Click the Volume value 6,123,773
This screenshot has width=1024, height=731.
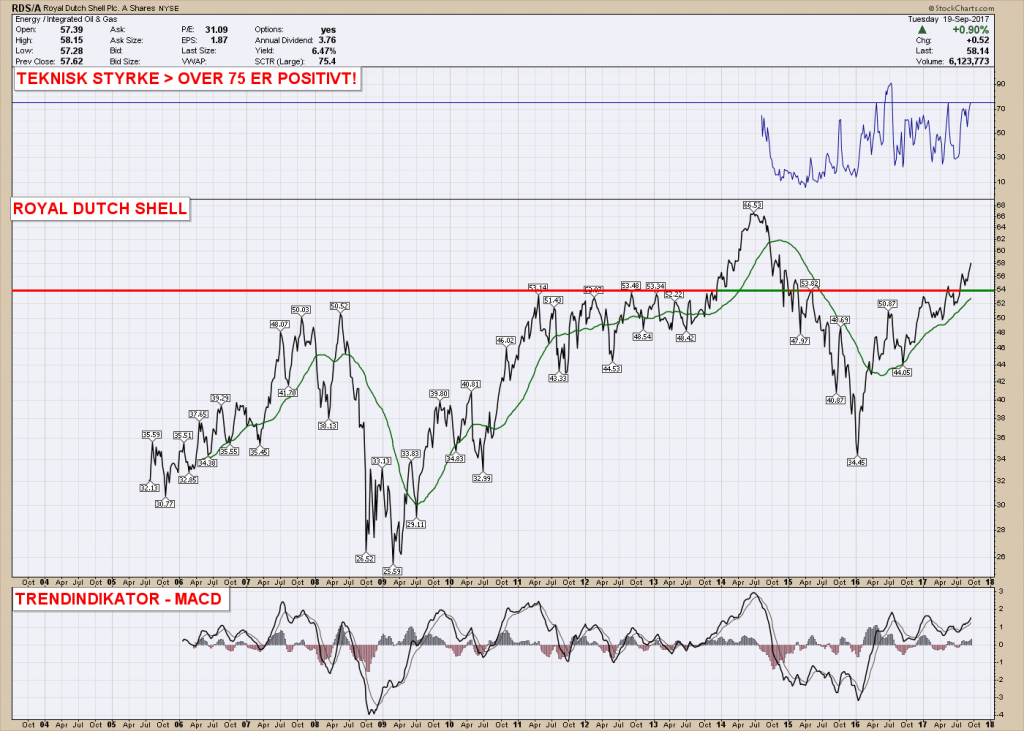tap(968, 61)
